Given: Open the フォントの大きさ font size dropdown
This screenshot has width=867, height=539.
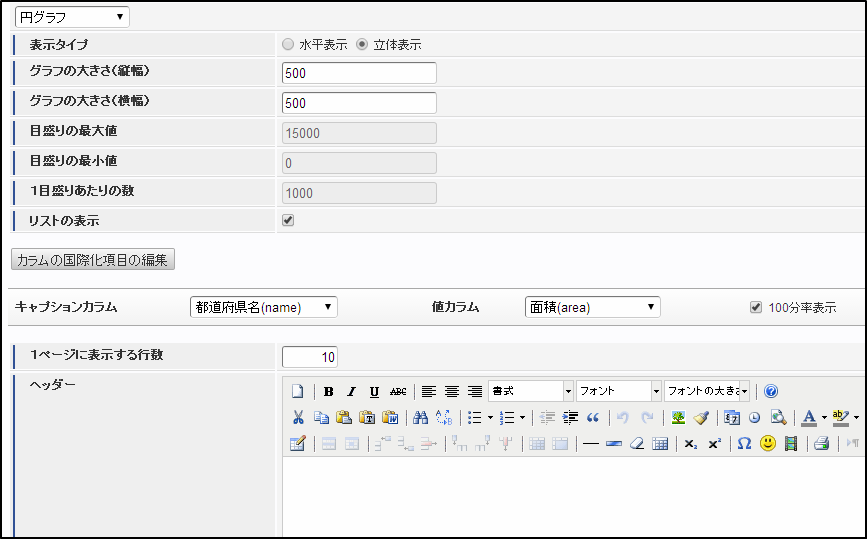Looking at the screenshot, I should tap(707, 391).
